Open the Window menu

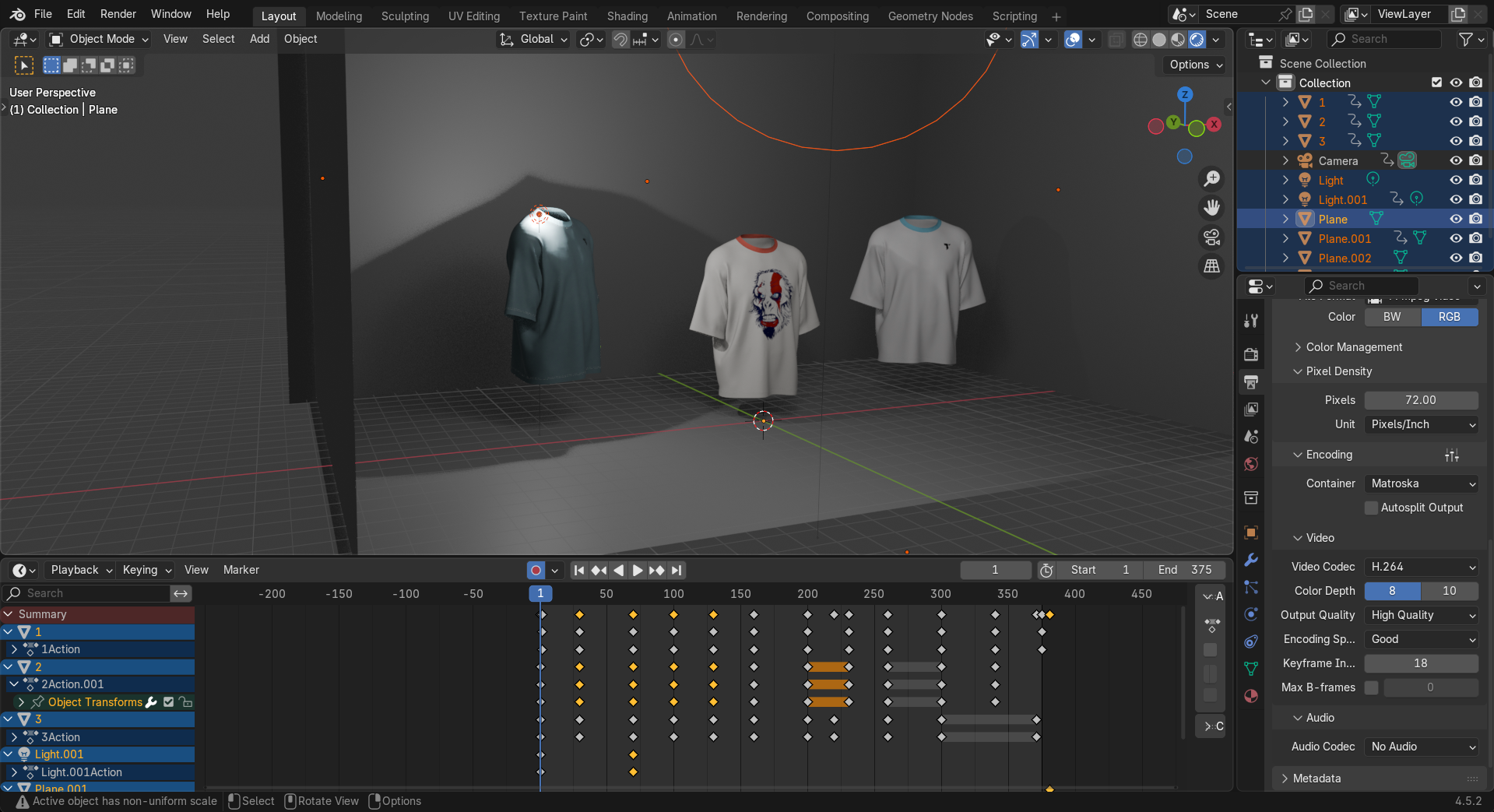coord(170,14)
